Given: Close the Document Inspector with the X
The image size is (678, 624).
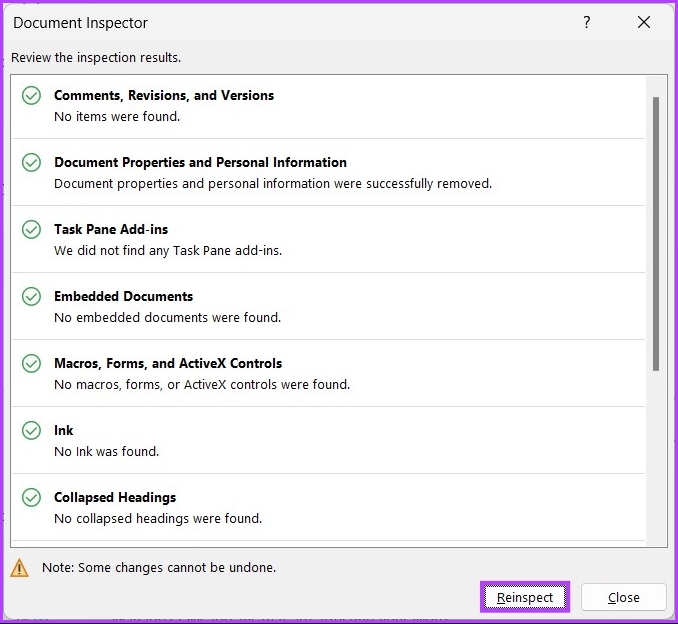Looking at the screenshot, I should point(644,22).
